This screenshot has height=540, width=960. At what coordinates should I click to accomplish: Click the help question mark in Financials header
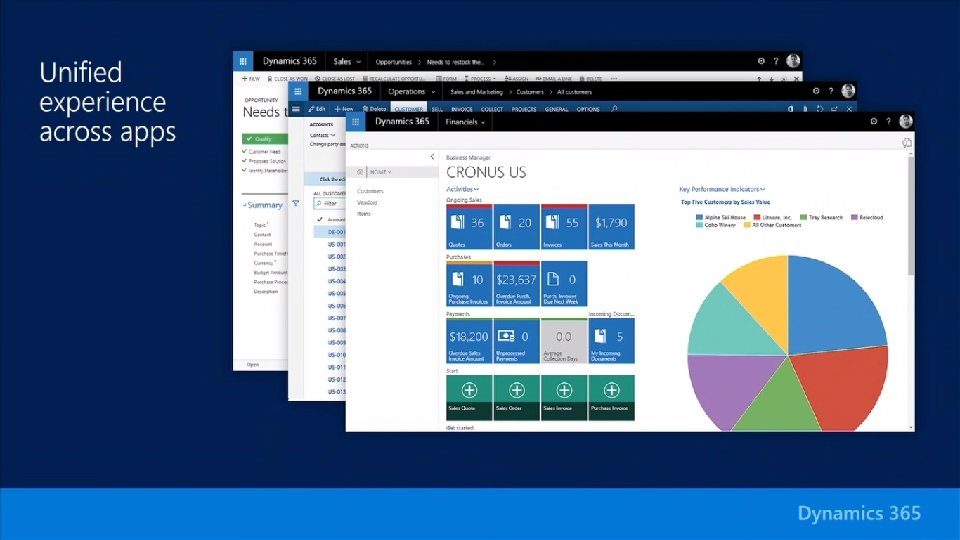[x=888, y=121]
